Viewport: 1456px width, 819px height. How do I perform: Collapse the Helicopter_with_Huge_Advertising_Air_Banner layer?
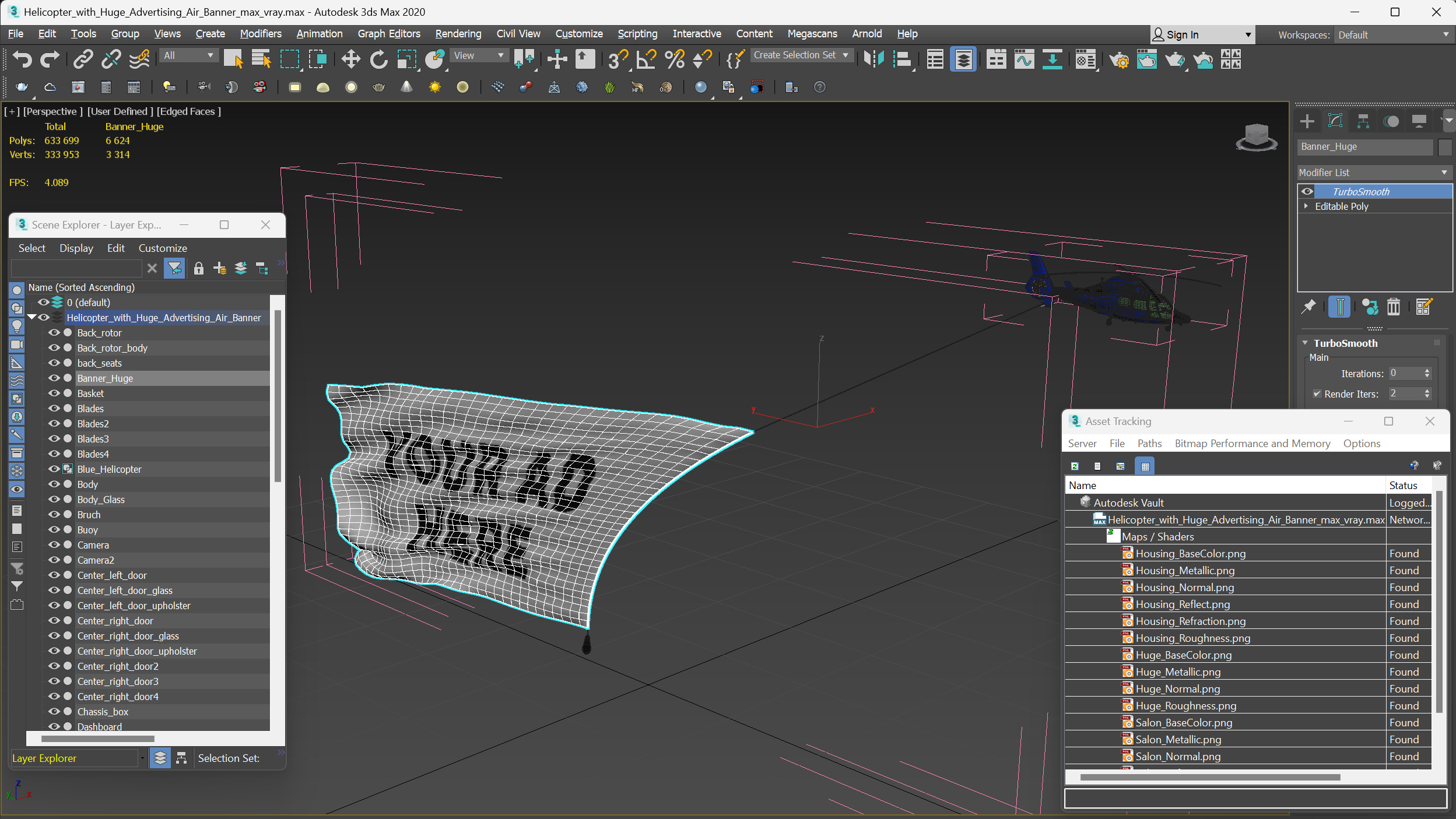pyautogui.click(x=32, y=318)
